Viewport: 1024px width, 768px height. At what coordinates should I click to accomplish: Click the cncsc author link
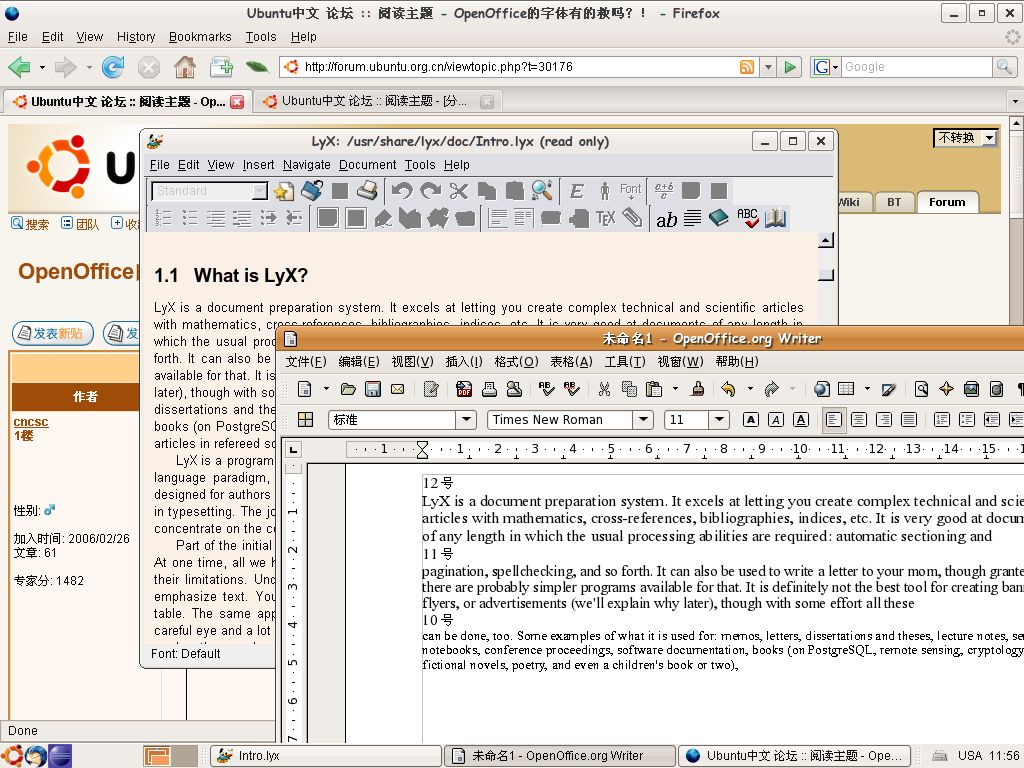31,422
